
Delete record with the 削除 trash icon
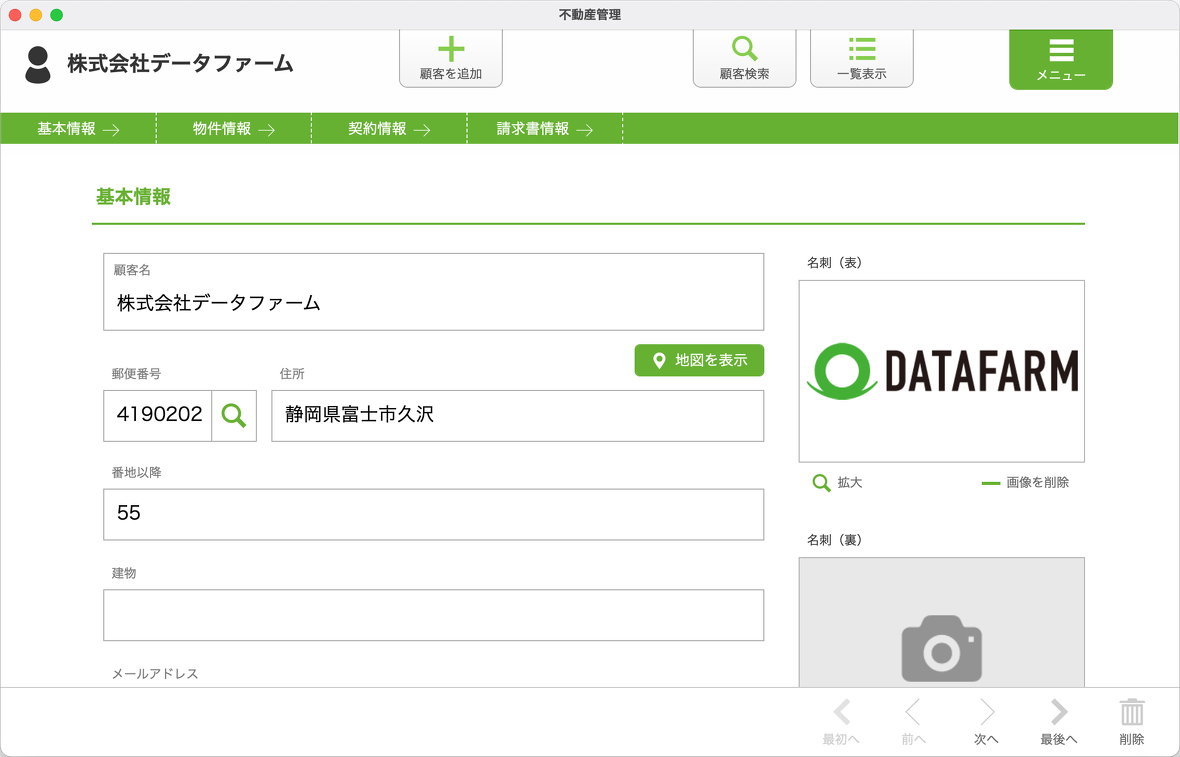(x=1131, y=720)
